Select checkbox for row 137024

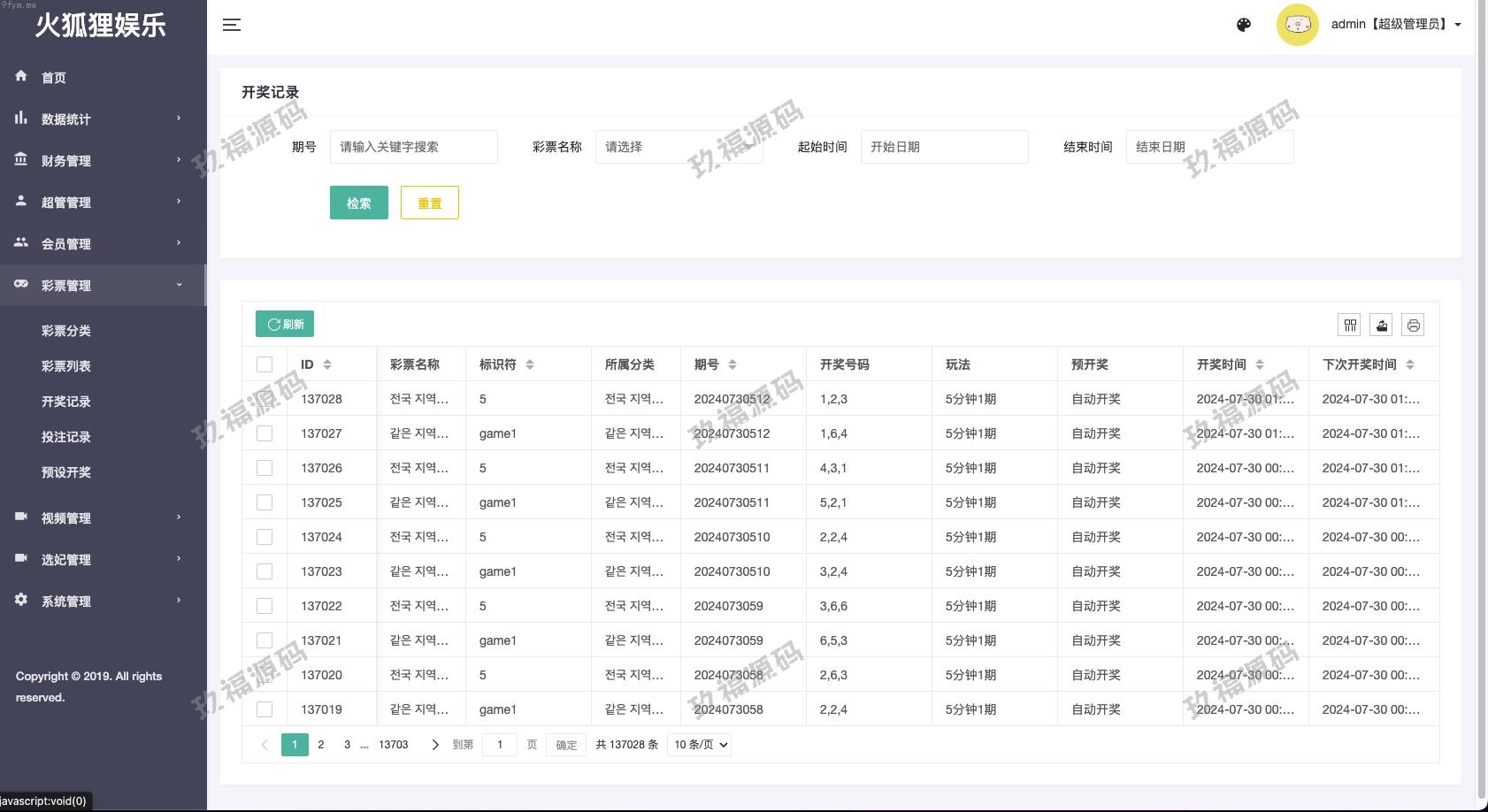pos(265,537)
